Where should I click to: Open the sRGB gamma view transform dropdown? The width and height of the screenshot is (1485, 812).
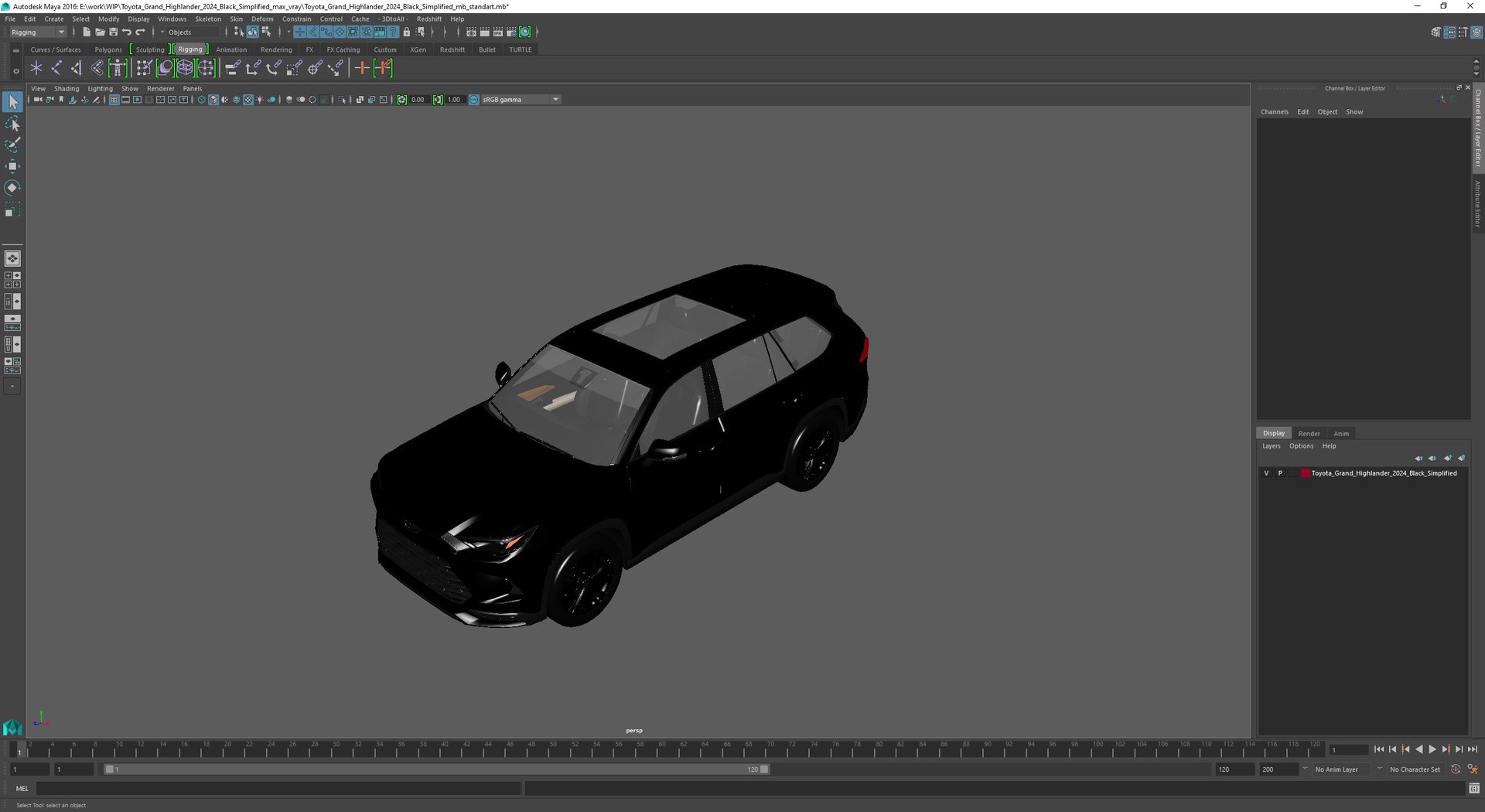tap(520, 100)
